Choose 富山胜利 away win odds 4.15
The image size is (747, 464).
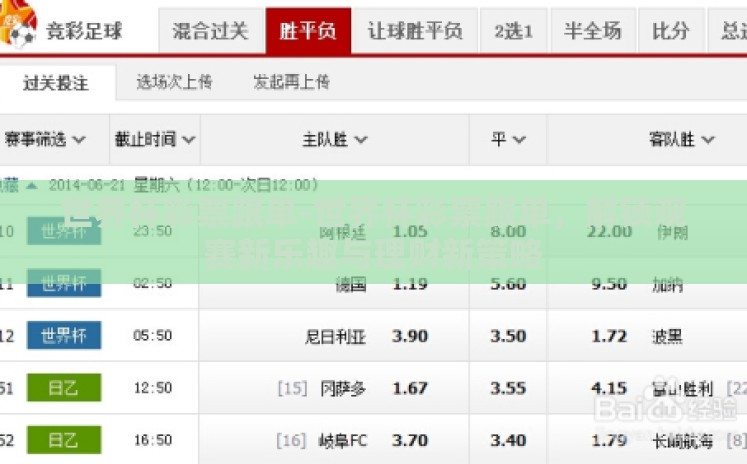(609, 389)
